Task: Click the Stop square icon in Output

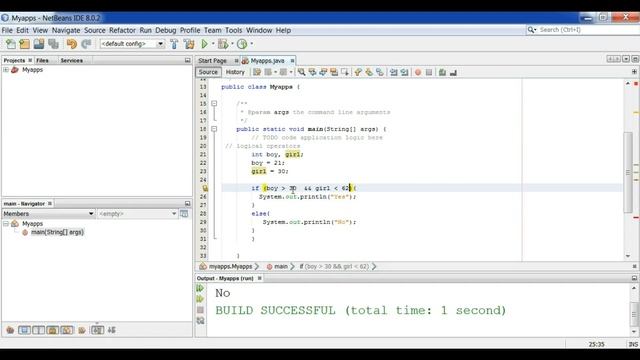Action: tap(200, 310)
